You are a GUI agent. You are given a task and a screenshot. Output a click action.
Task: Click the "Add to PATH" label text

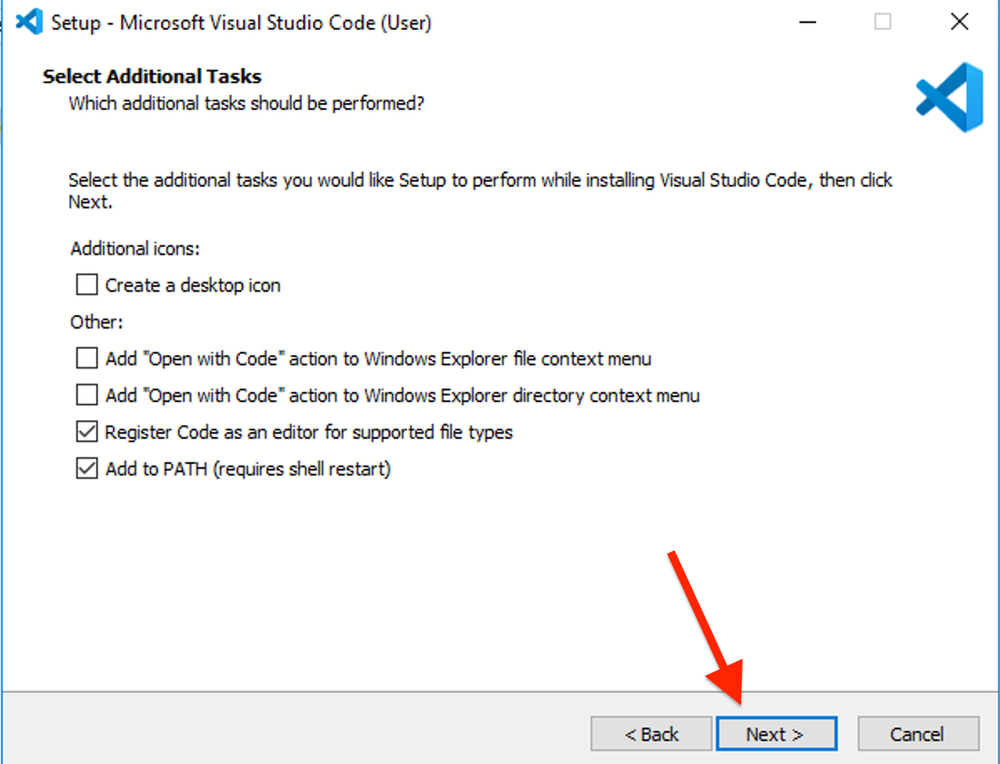247,468
